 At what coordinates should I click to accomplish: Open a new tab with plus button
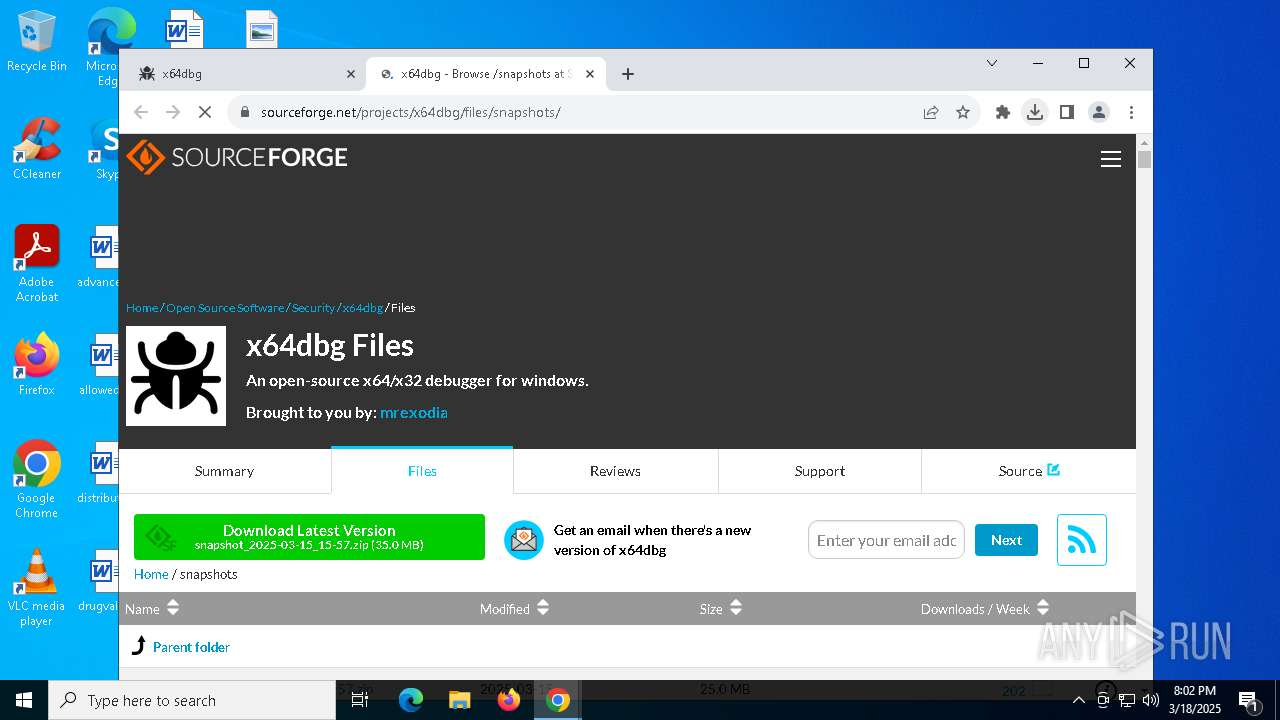628,74
